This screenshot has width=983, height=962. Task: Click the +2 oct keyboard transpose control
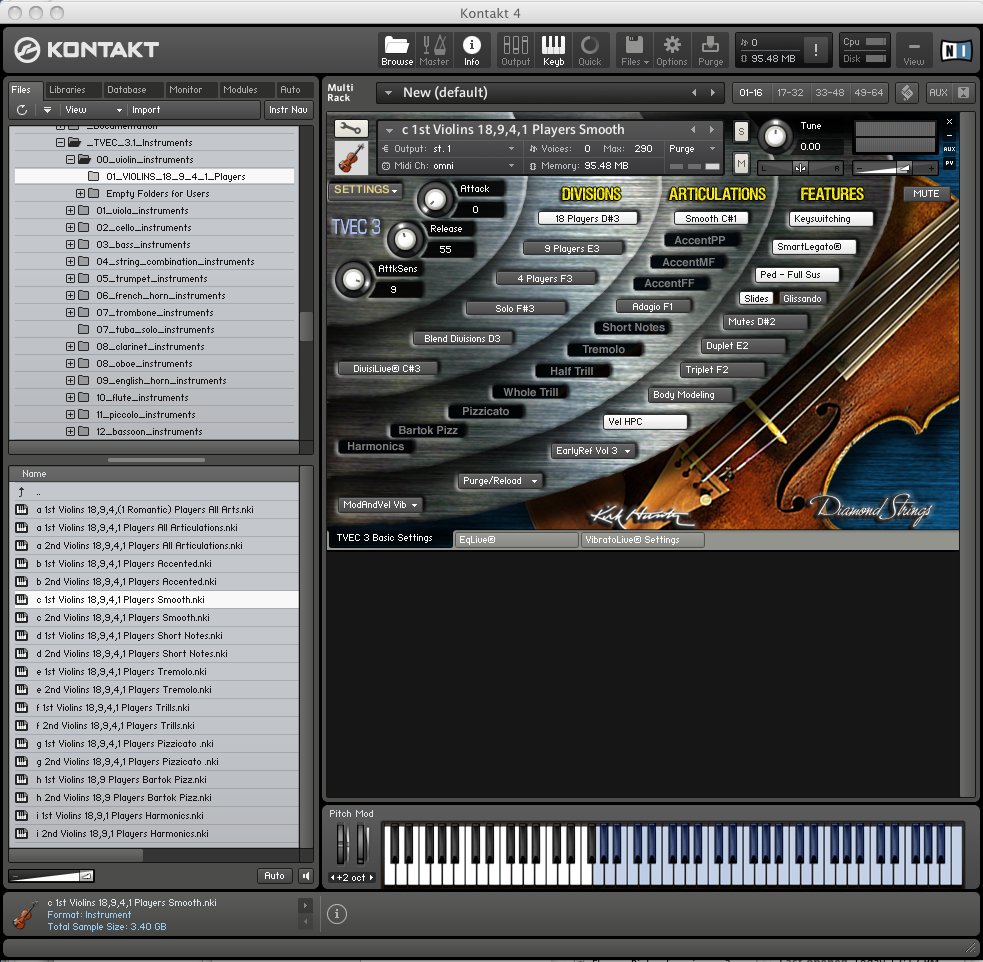click(352, 878)
